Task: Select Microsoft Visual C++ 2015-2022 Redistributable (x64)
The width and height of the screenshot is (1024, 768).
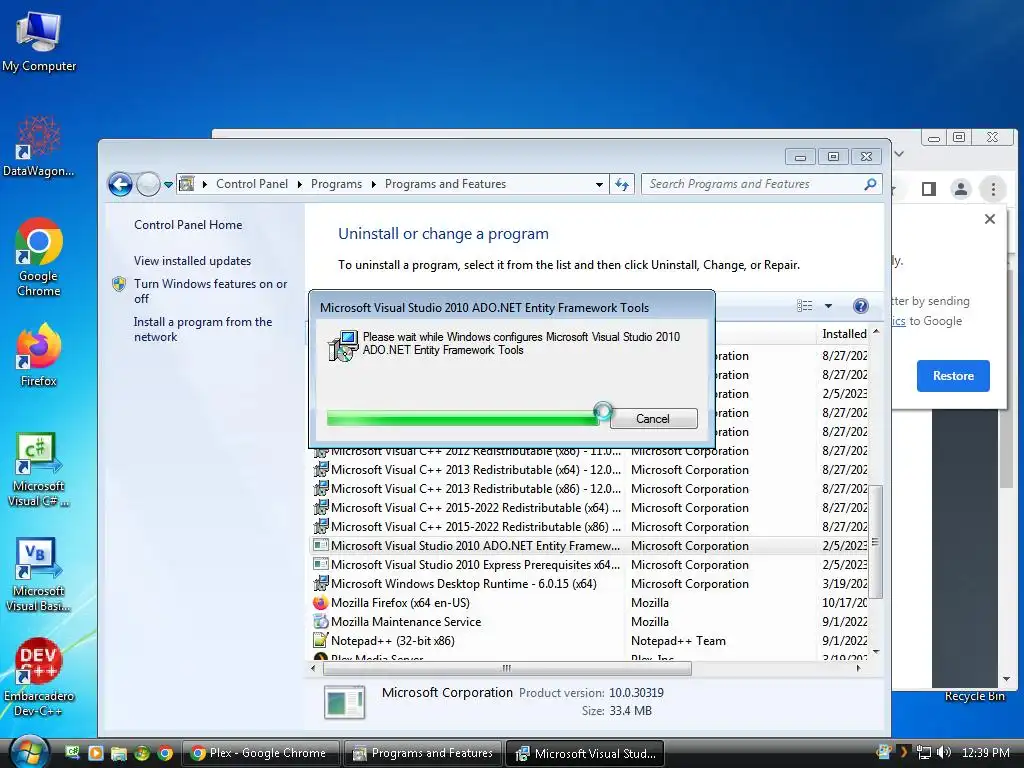Action: [591, 507]
